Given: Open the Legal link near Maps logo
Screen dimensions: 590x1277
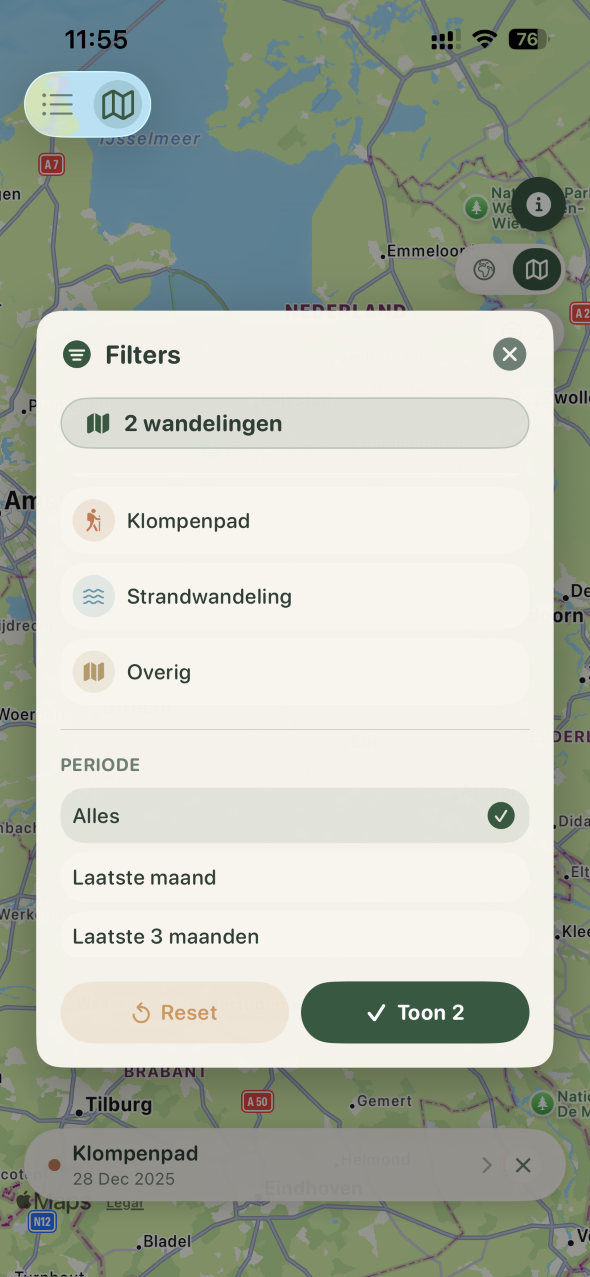Looking at the screenshot, I should click(x=124, y=1202).
